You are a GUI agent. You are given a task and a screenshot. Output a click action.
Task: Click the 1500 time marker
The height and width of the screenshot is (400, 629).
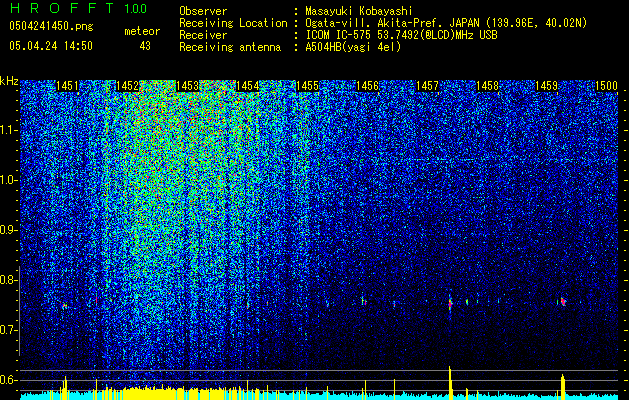click(x=606, y=86)
